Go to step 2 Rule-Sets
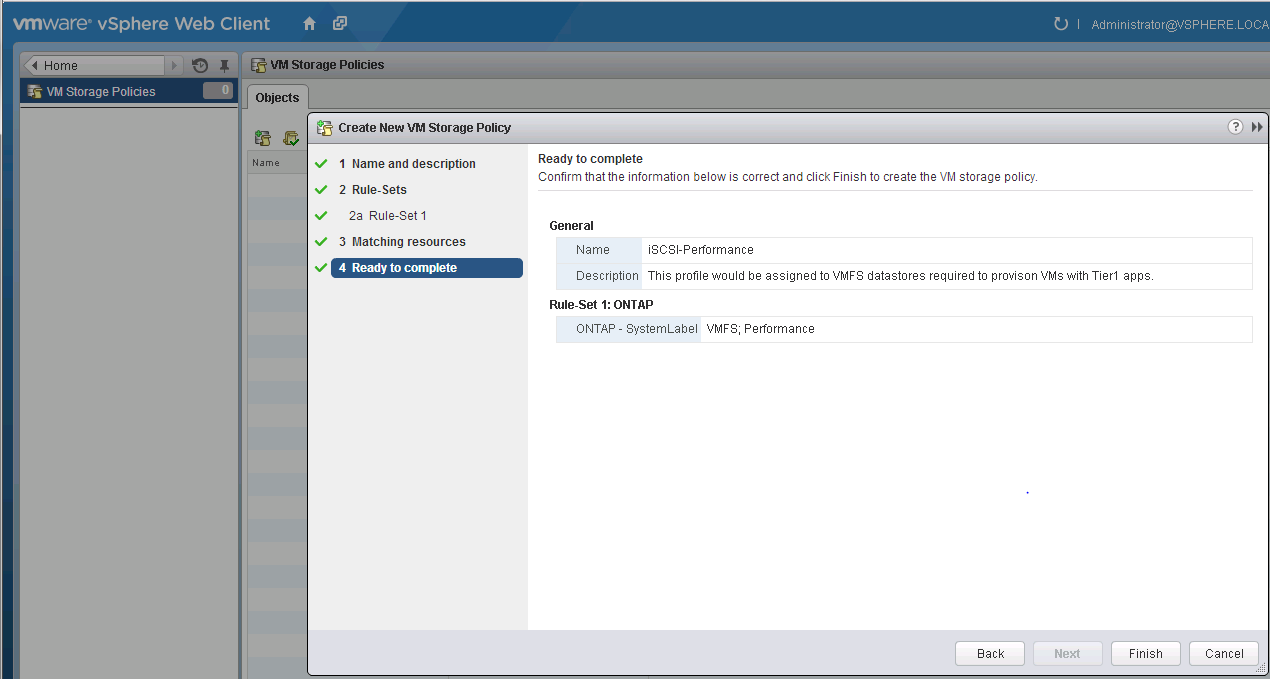This screenshot has height=679, width=1270. [x=372, y=190]
